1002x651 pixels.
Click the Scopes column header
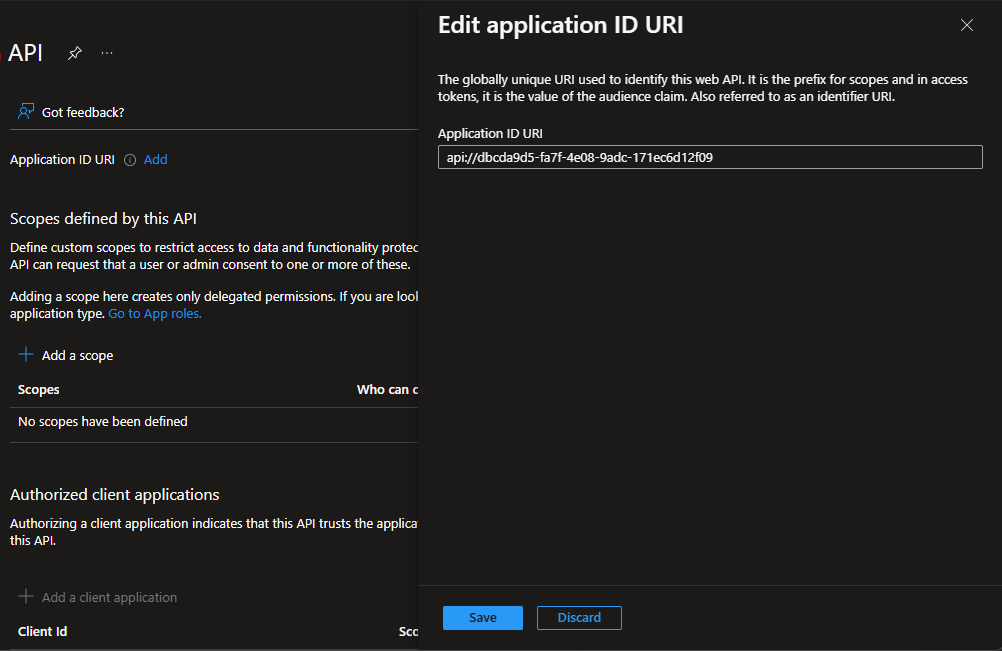pos(39,390)
